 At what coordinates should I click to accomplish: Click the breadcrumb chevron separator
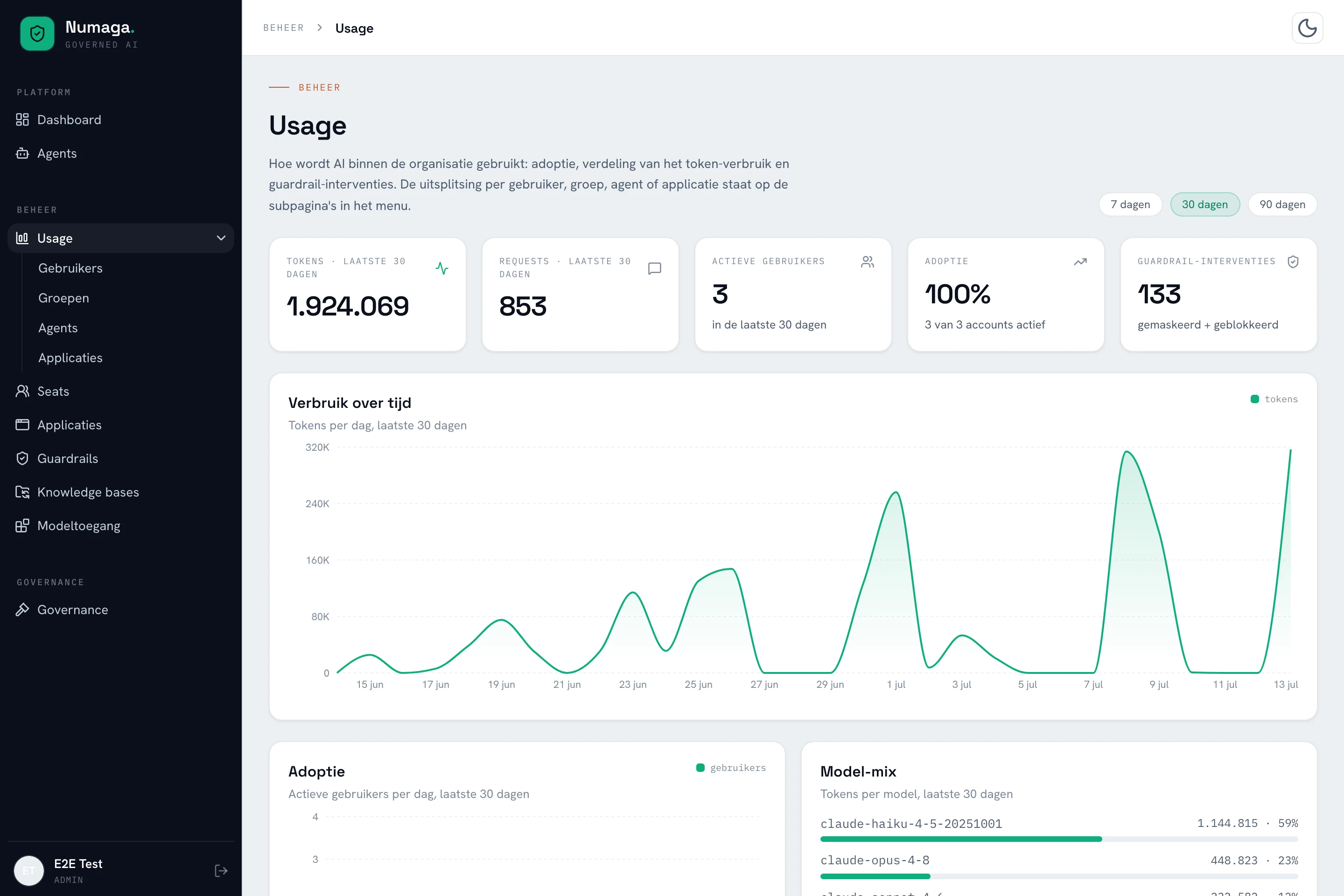(320, 28)
